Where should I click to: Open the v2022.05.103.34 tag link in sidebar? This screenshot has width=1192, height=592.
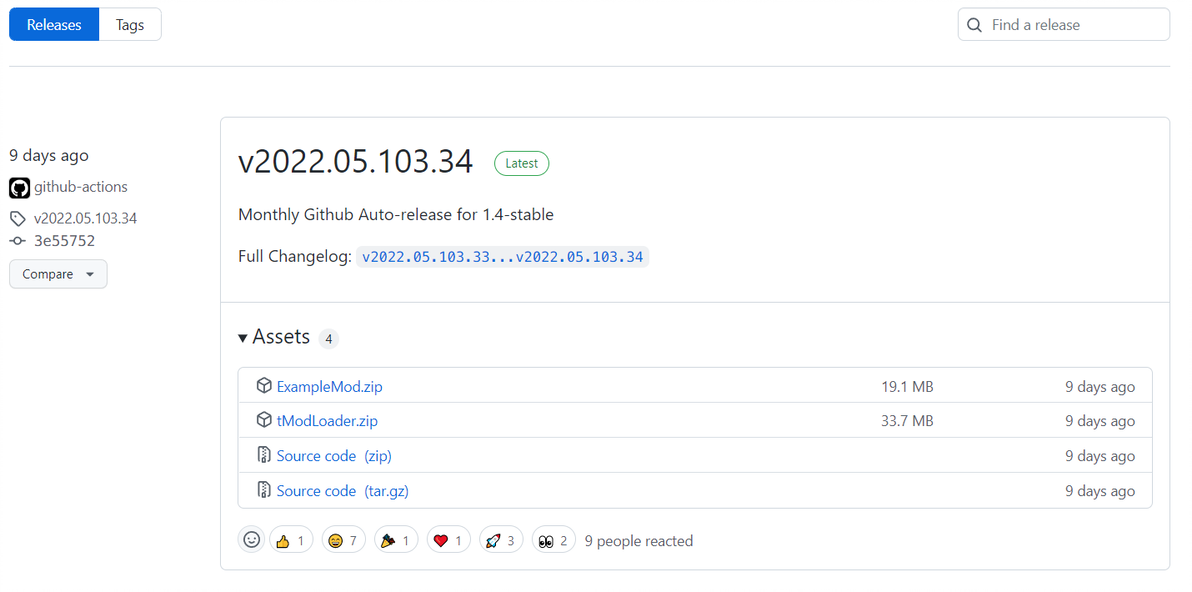85,219
